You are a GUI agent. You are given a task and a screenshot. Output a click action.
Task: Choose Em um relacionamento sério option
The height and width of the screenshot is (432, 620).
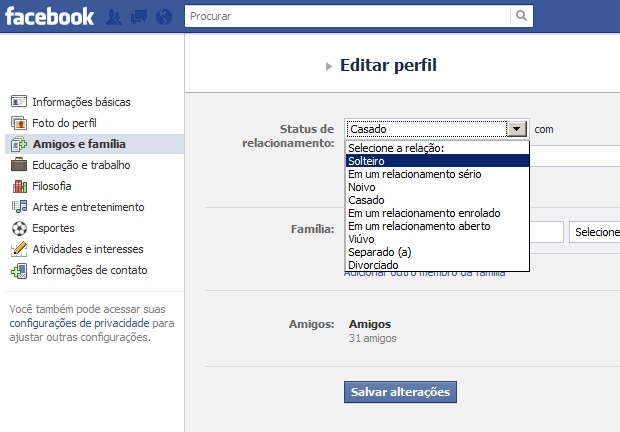[x=437, y=174]
